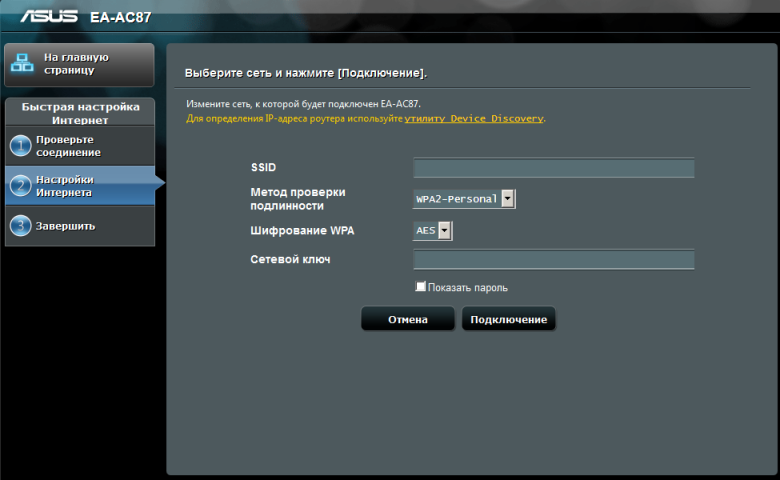Image resolution: width=780 pixels, height=480 pixels.
Task: Select the Настройки Интернета step
Action: click(x=80, y=186)
